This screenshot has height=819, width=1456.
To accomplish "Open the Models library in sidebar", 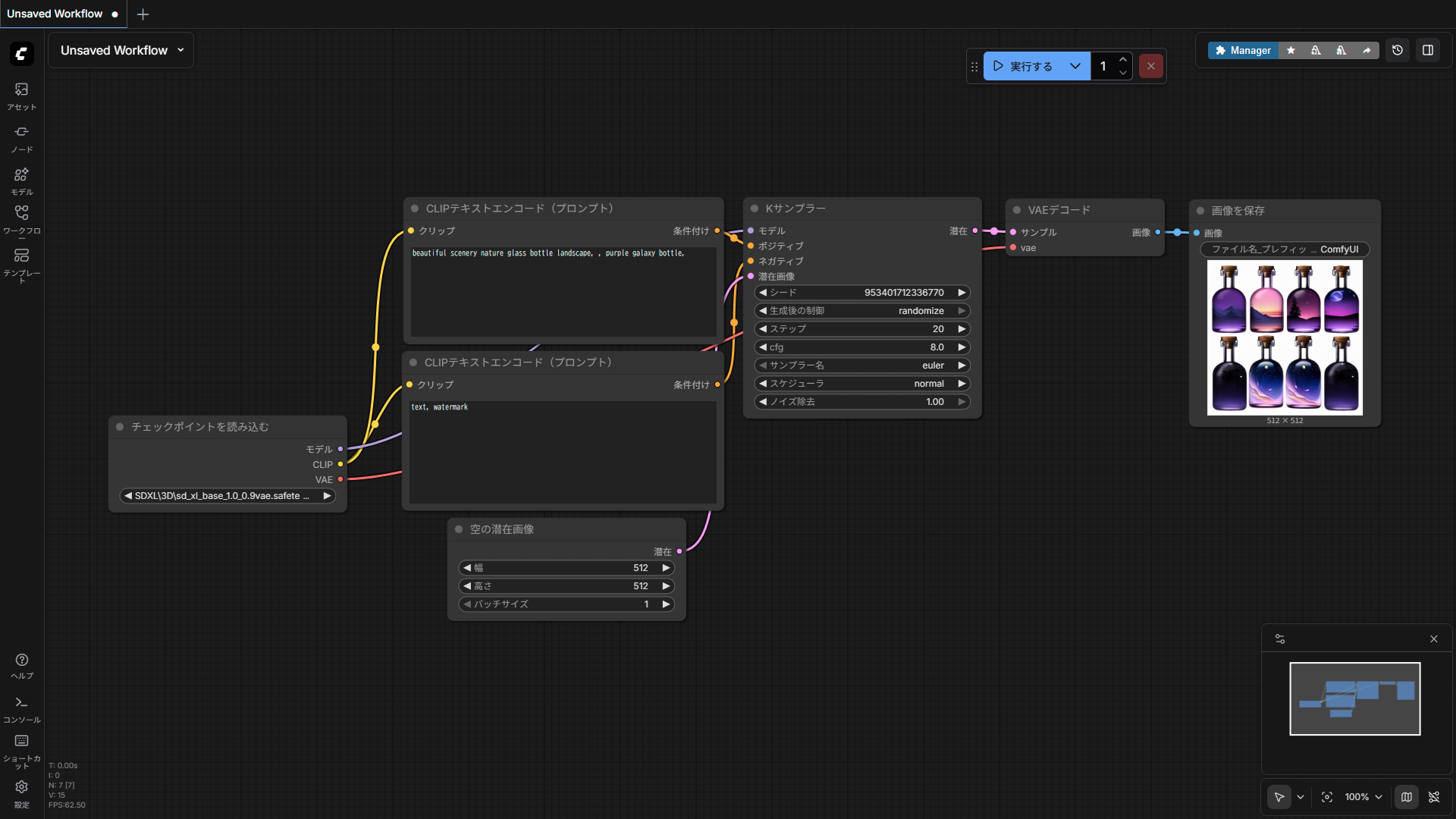I will (21, 180).
